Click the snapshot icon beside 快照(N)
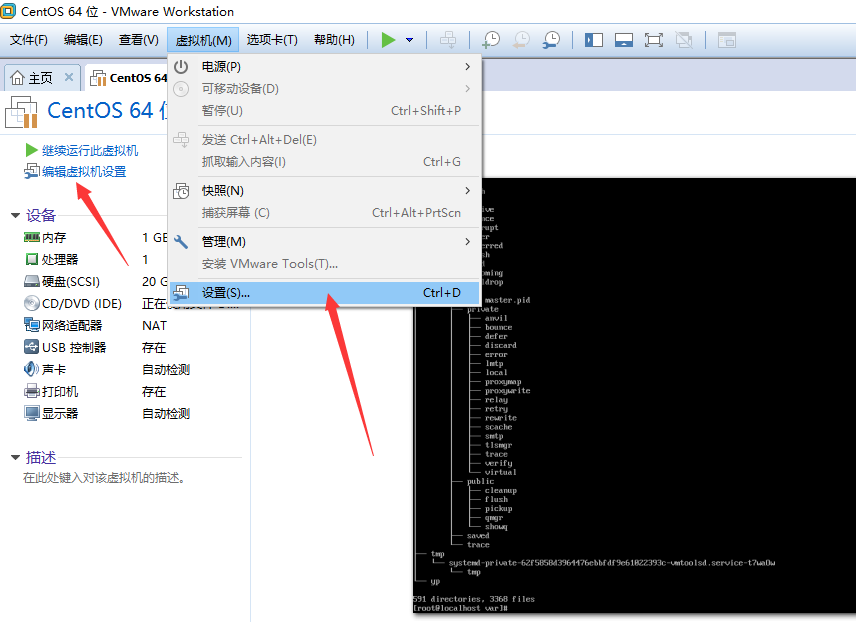856x622 pixels. (181, 191)
